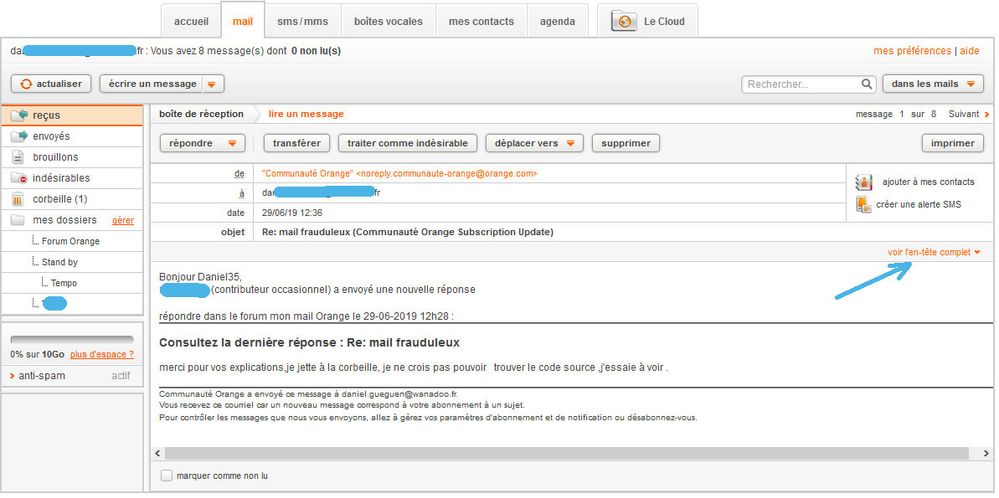Tick the marquer comme non lu checkbox
This screenshot has height=498, width=999.
166,476
